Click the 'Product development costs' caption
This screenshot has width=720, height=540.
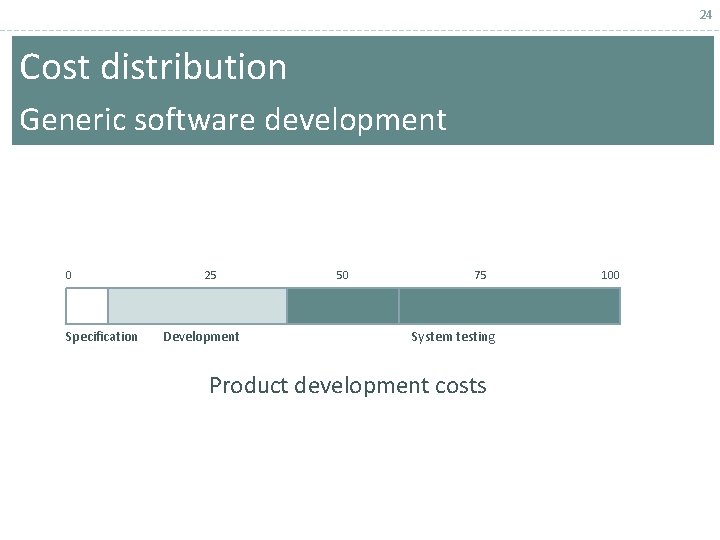[348, 385]
